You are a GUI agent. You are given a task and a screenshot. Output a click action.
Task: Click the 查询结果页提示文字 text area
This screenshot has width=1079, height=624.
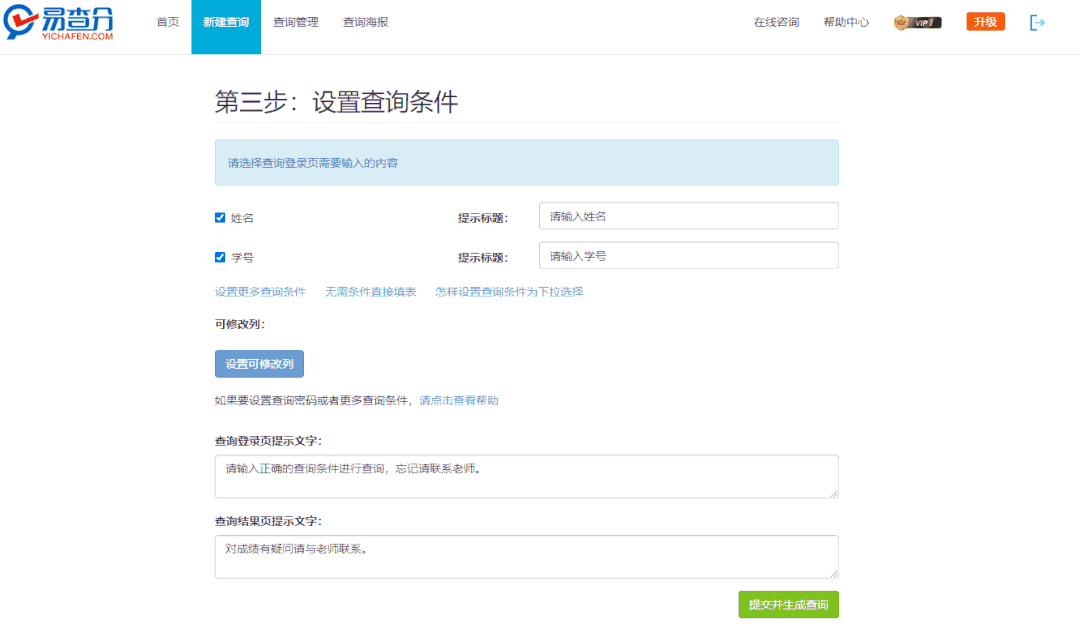point(526,557)
